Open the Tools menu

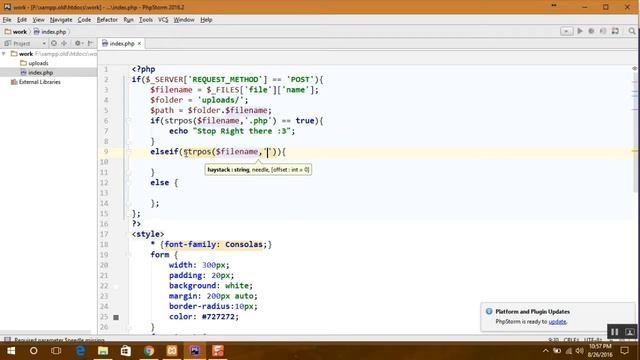[x=146, y=20]
